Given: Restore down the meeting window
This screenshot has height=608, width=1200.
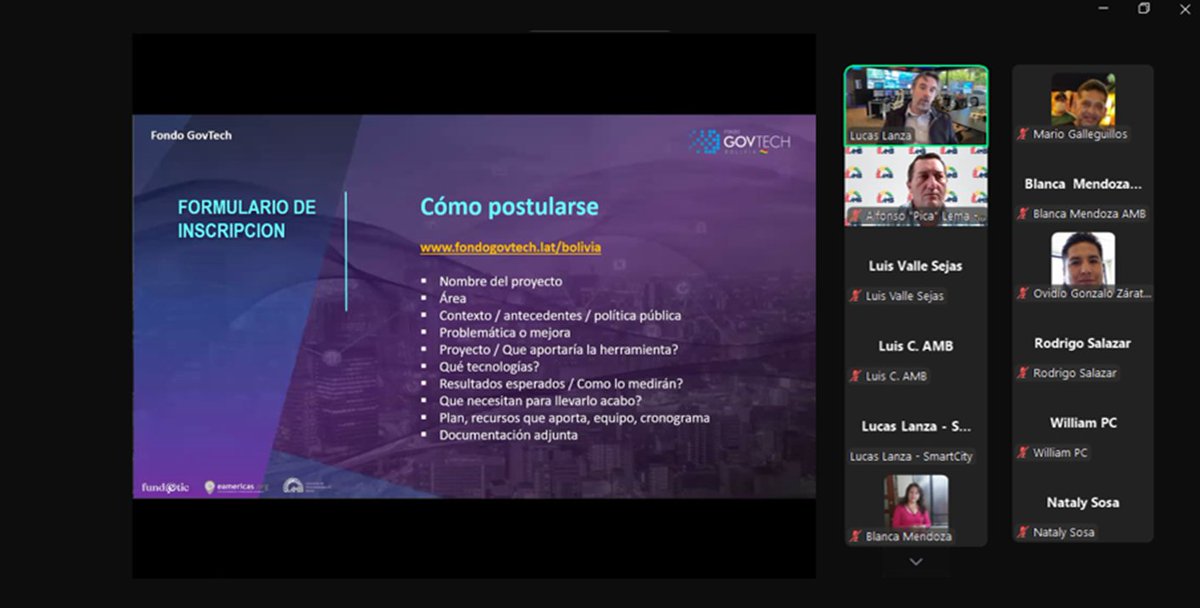Looking at the screenshot, I should [1144, 8].
